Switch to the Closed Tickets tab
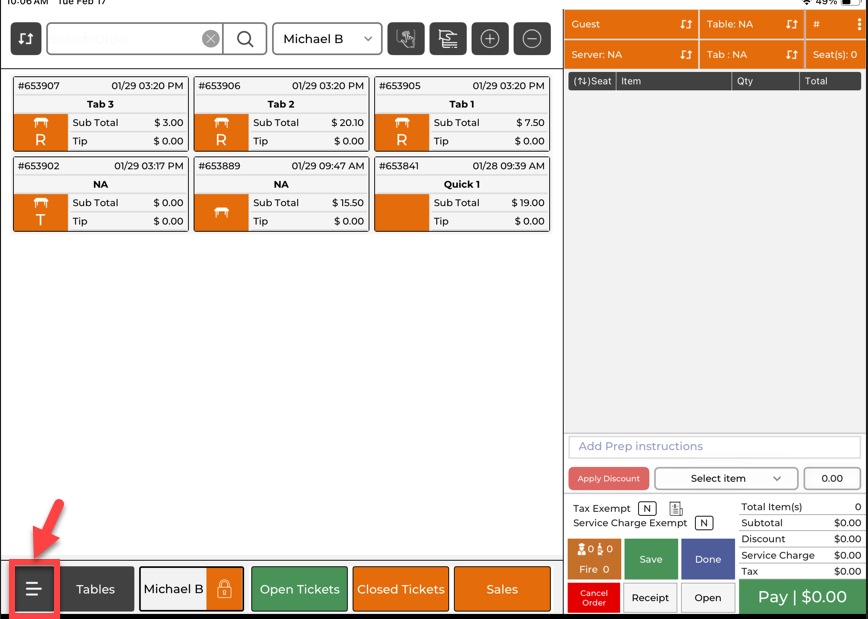This screenshot has height=619, width=868. [x=401, y=589]
